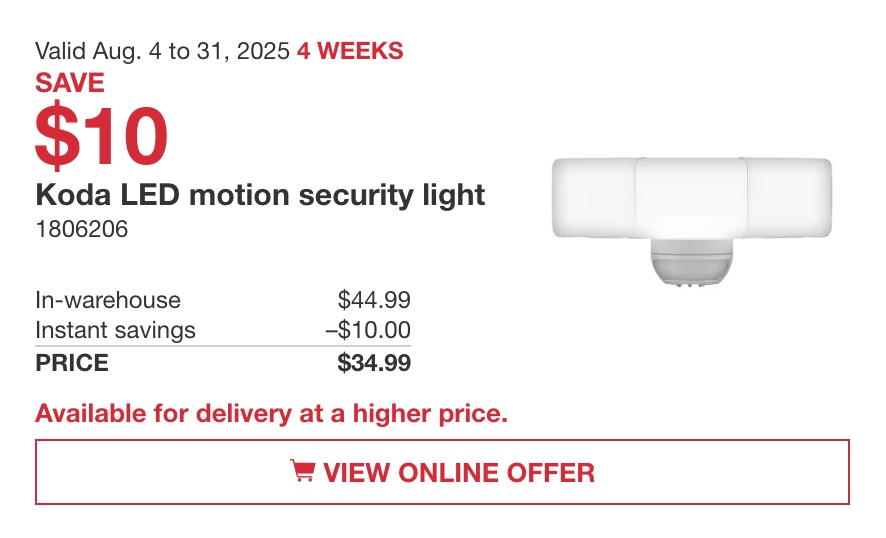Viewport: 886px width, 538px height.
Task: Click Available for delivery at a higher price
Action: click(272, 414)
